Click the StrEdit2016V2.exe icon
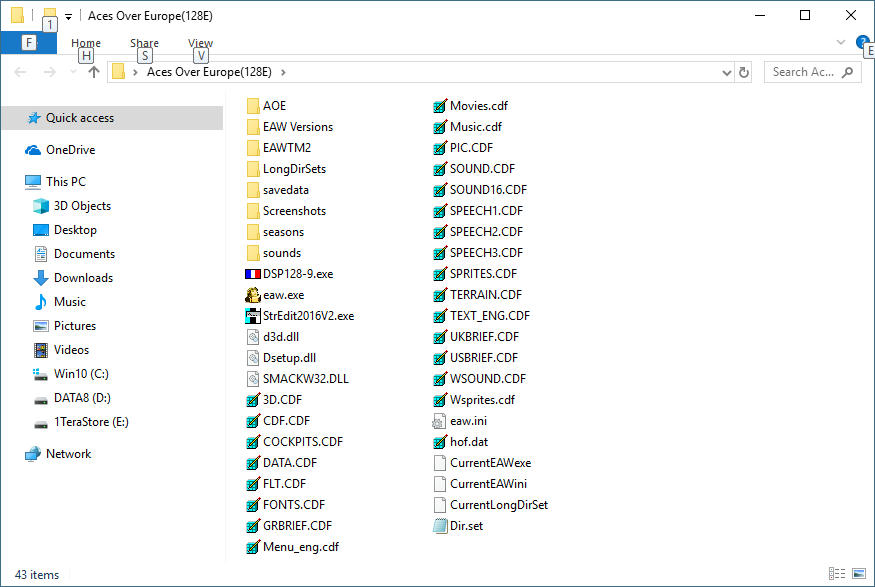The width and height of the screenshot is (875, 587). pyautogui.click(x=253, y=316)
